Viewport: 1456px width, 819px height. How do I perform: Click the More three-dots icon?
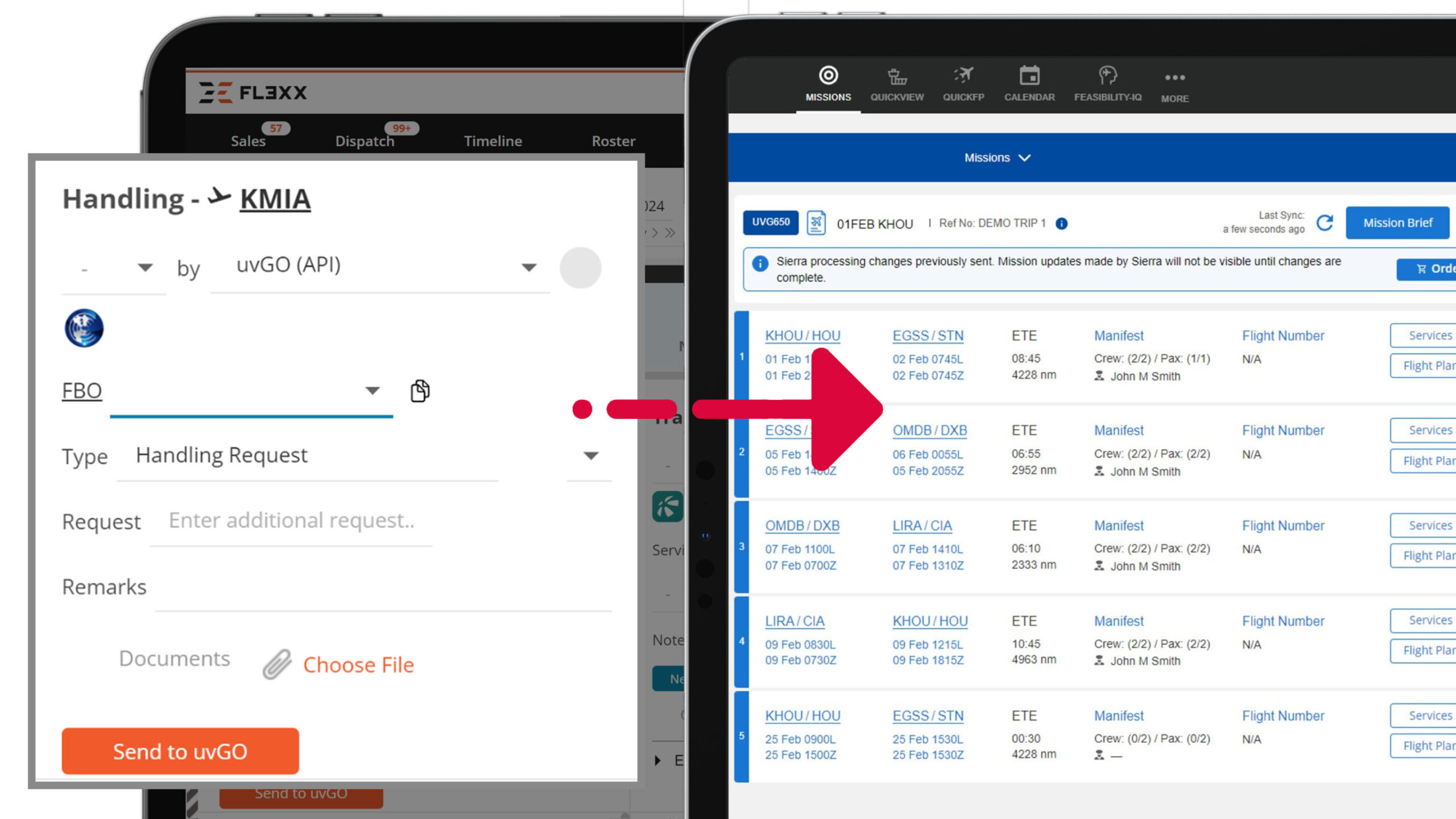[x=1174, y=77]
